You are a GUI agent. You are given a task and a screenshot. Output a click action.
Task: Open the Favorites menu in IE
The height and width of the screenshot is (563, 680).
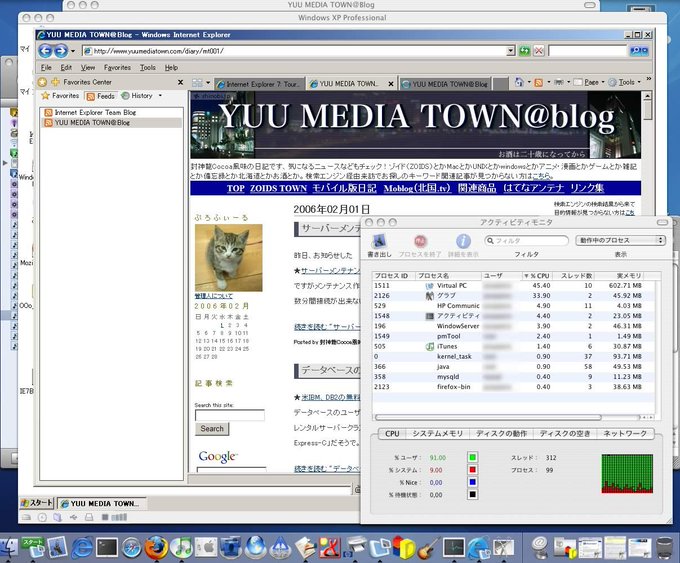pos(117,67)
